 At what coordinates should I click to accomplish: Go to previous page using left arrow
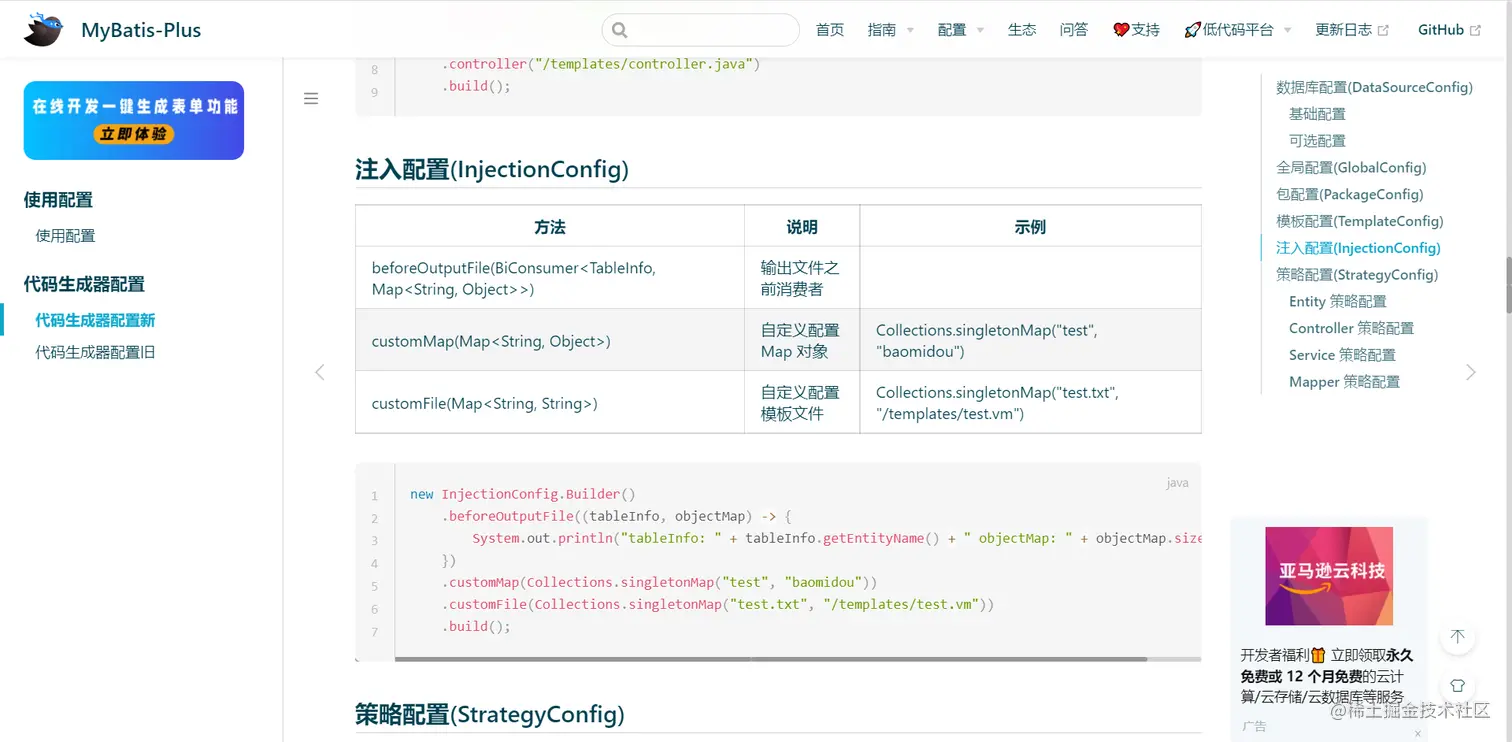click(320, 372)
